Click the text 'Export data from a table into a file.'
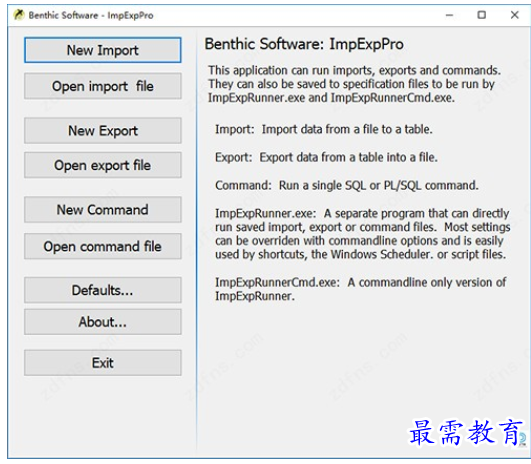531x464 pixels. [x=348, y=157]
